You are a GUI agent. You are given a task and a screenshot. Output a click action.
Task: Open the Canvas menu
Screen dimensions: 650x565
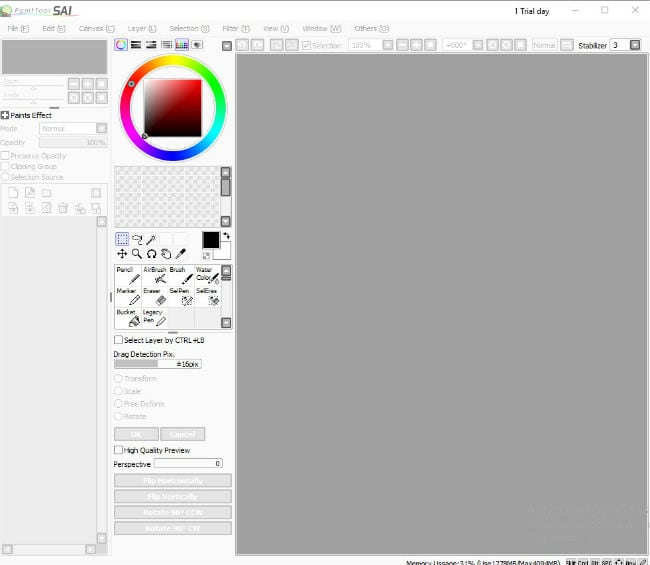[96, 29]
